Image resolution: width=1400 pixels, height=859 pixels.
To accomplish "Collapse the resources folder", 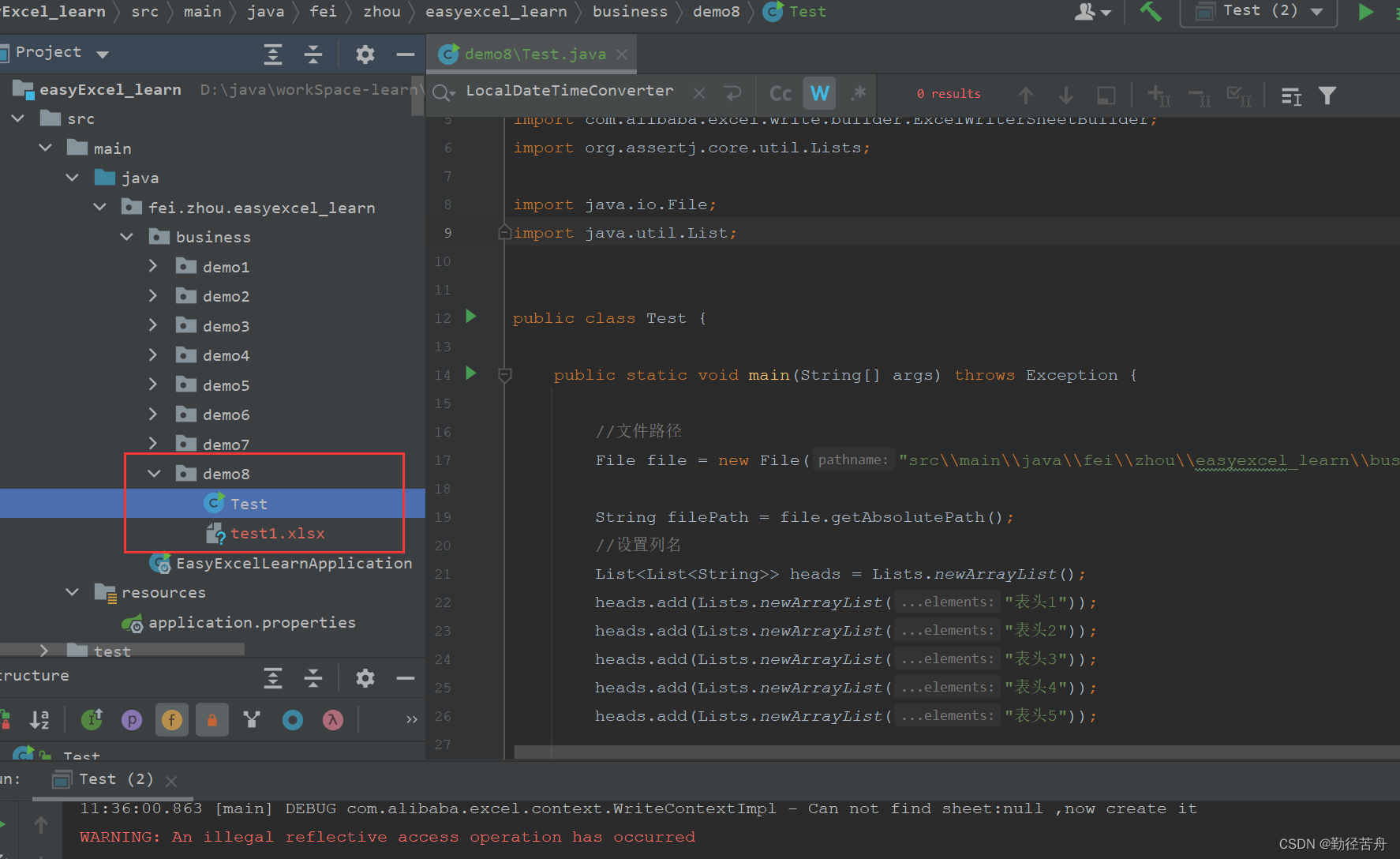I will [73, 592].
